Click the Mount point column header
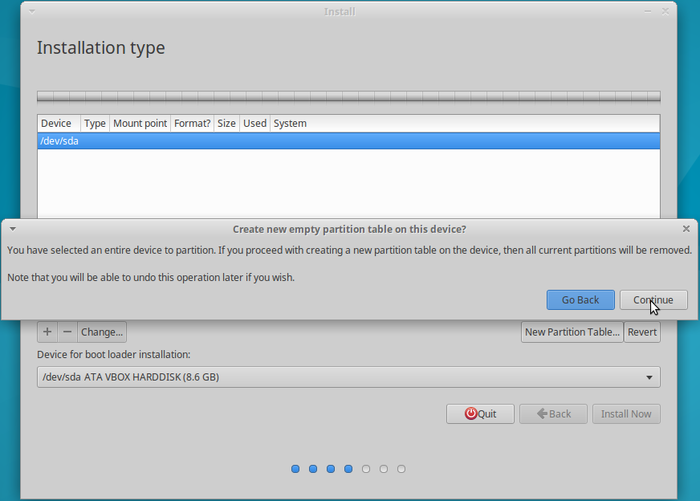 tap(140, 123)
